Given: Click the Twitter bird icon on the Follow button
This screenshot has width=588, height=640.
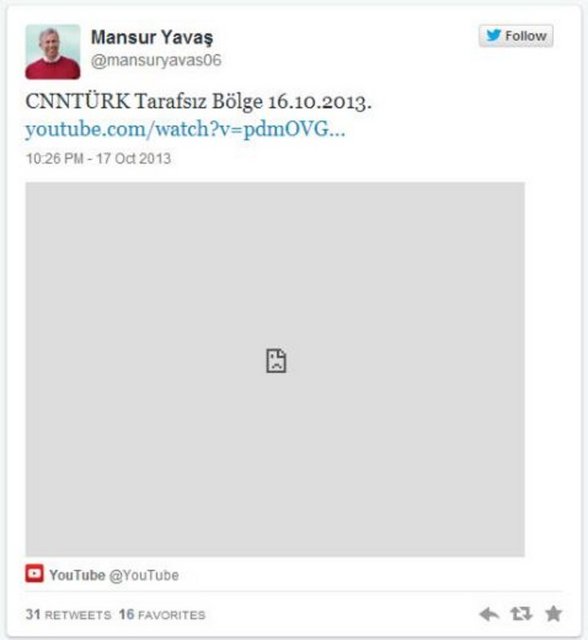Looking at the screenshot, I should pos(493,35).
